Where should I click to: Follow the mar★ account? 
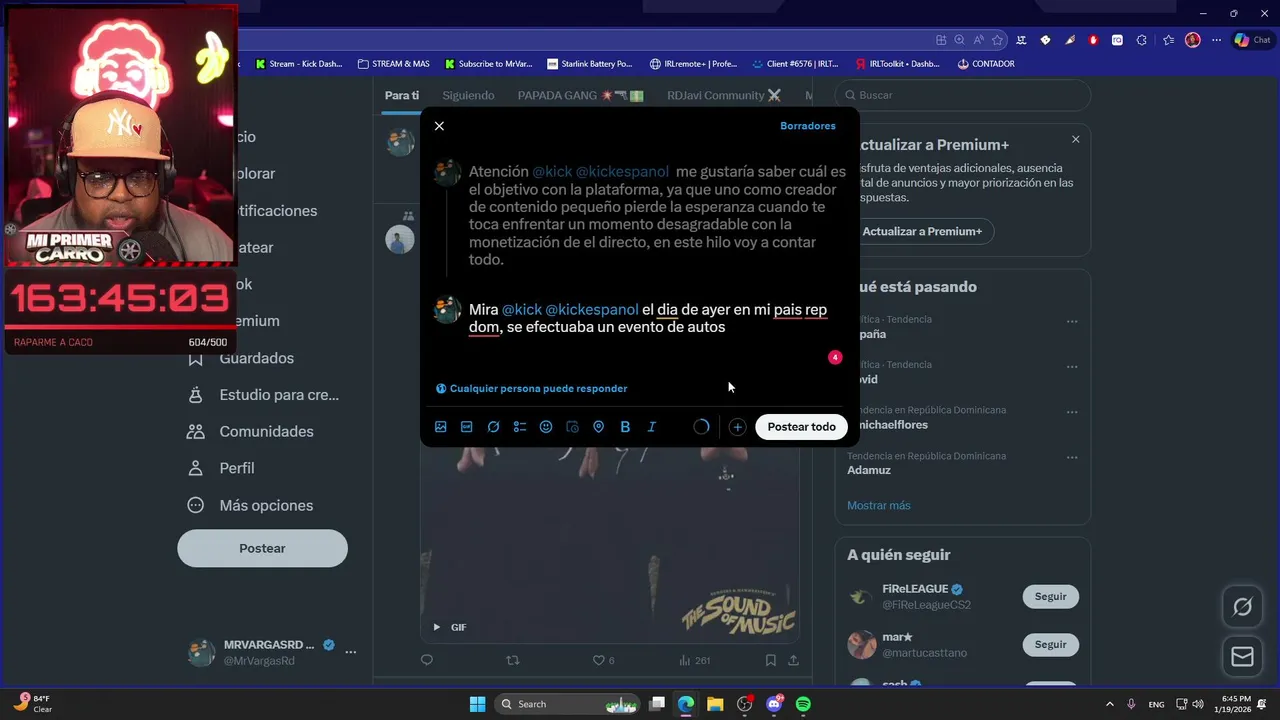tap(1050, 645)
